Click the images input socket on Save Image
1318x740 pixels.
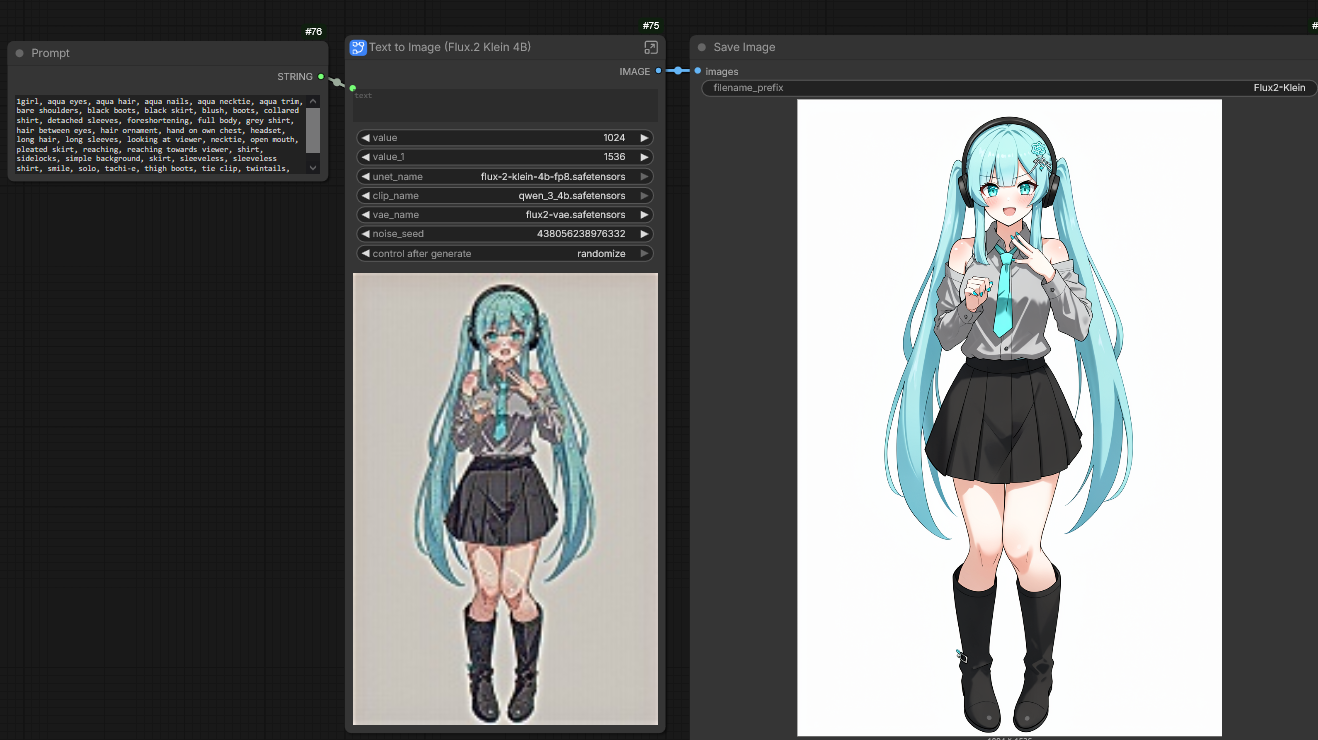[x=698, y=71]
